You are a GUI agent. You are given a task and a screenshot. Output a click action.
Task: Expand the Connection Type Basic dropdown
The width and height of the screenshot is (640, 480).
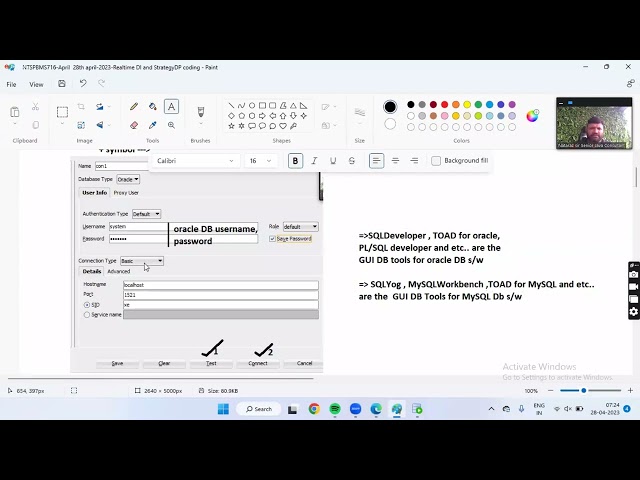pos(142,261)
